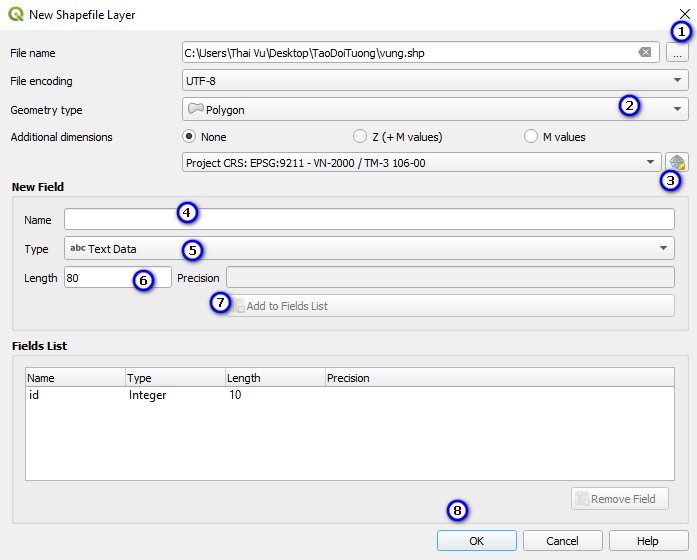
Task: Click the Length column header
Action: click(x=275, y=378)
